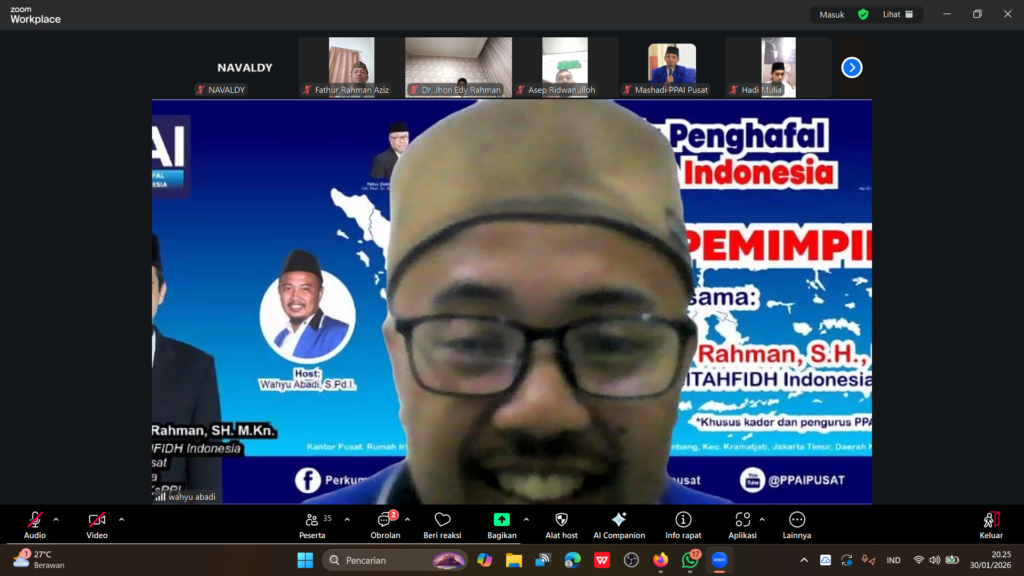The height and width of the screenshot is (576, 1024).
Task: Open WPS Office from taskbar
Action: tap(602, 560)
